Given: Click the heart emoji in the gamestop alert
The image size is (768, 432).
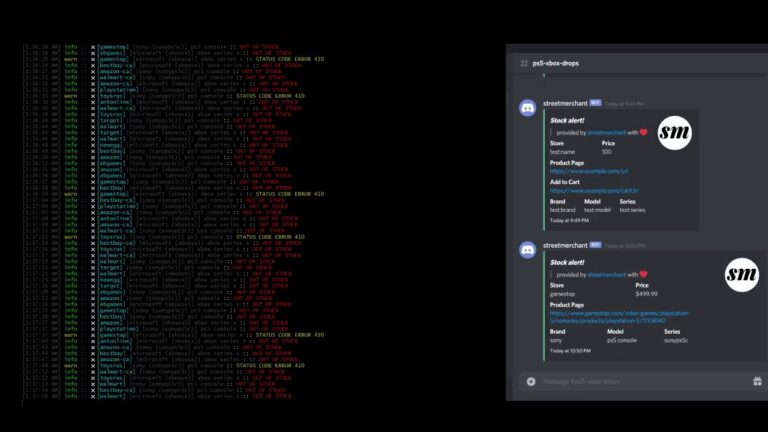Looking at the screenshot, I should pos(644,274).
